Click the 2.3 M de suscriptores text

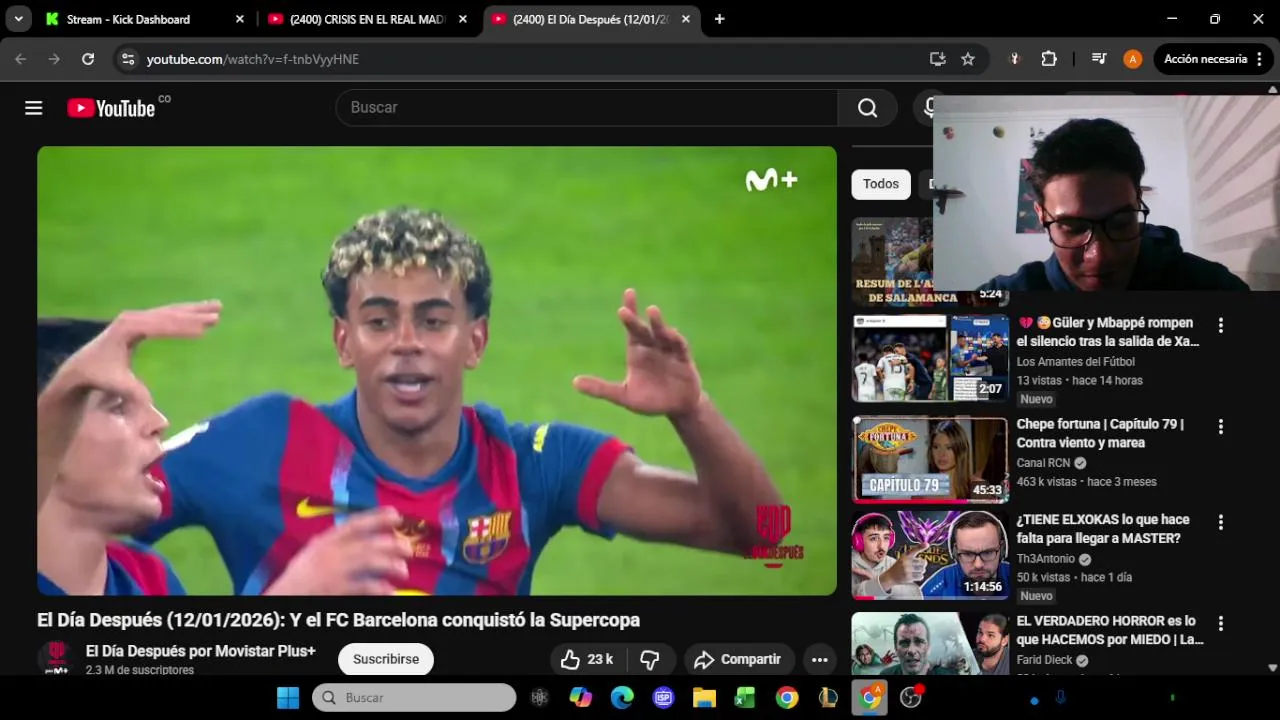[x=140, y=670]
